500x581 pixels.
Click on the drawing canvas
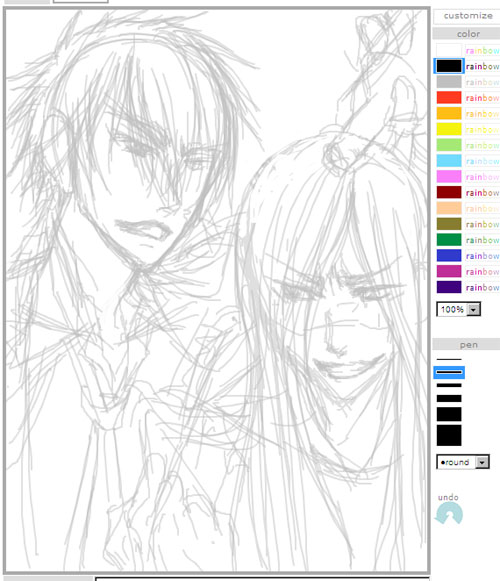[217, 290]
